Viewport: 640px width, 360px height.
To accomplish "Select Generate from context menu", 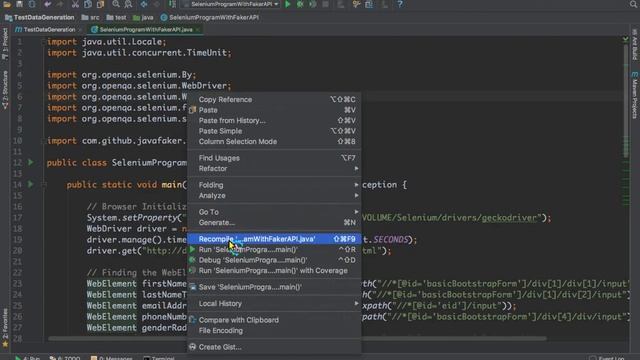I will point(274,222).
